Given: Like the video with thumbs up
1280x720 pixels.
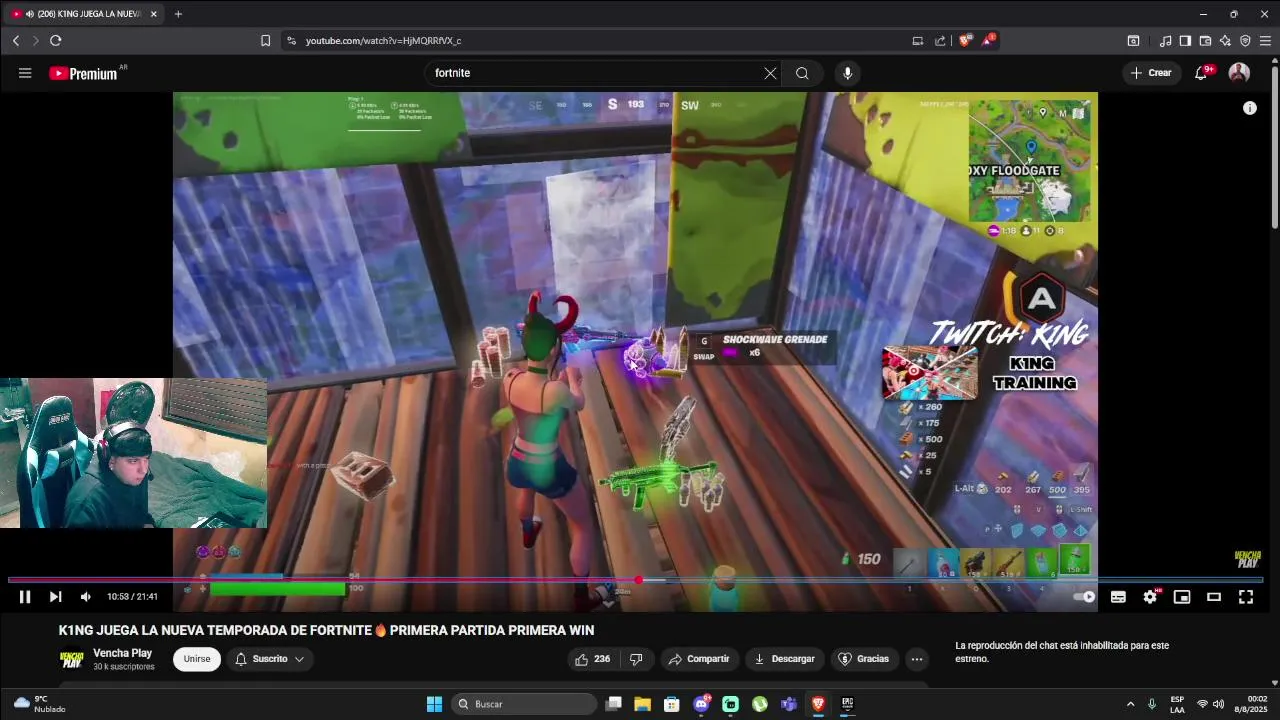Looking at the screenshot, I should pos(593,659).
